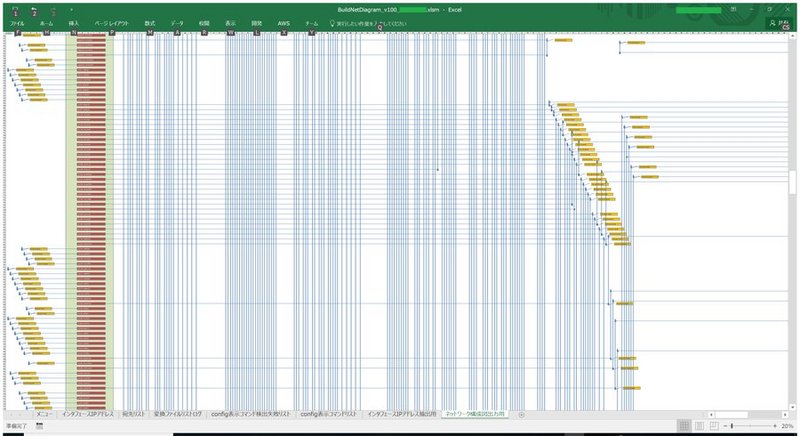Open the 開発 ribbon tab
This screenshot has width=800, height=436.
click(257, 23)
